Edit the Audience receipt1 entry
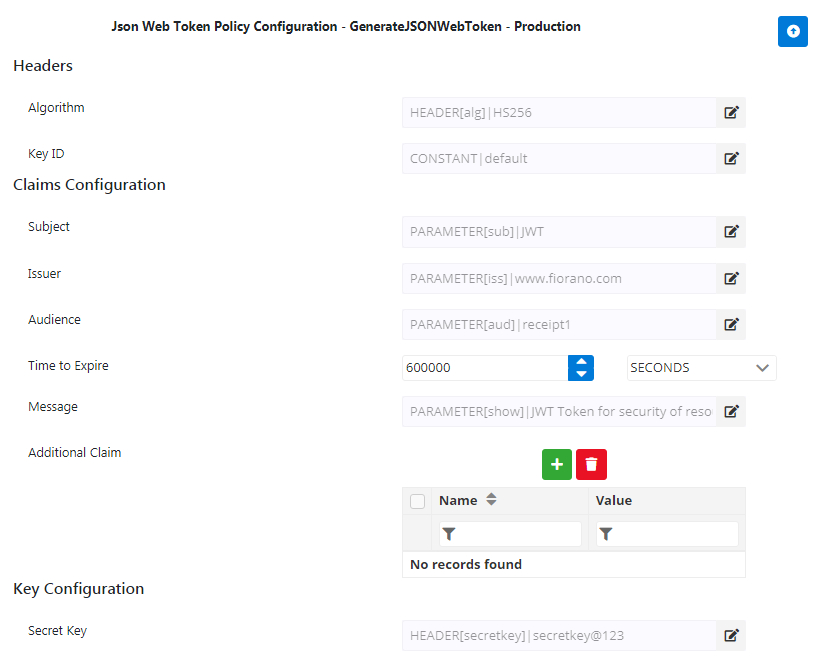Image resolution: width=827 pixels, height=666 pixels. 731,324
